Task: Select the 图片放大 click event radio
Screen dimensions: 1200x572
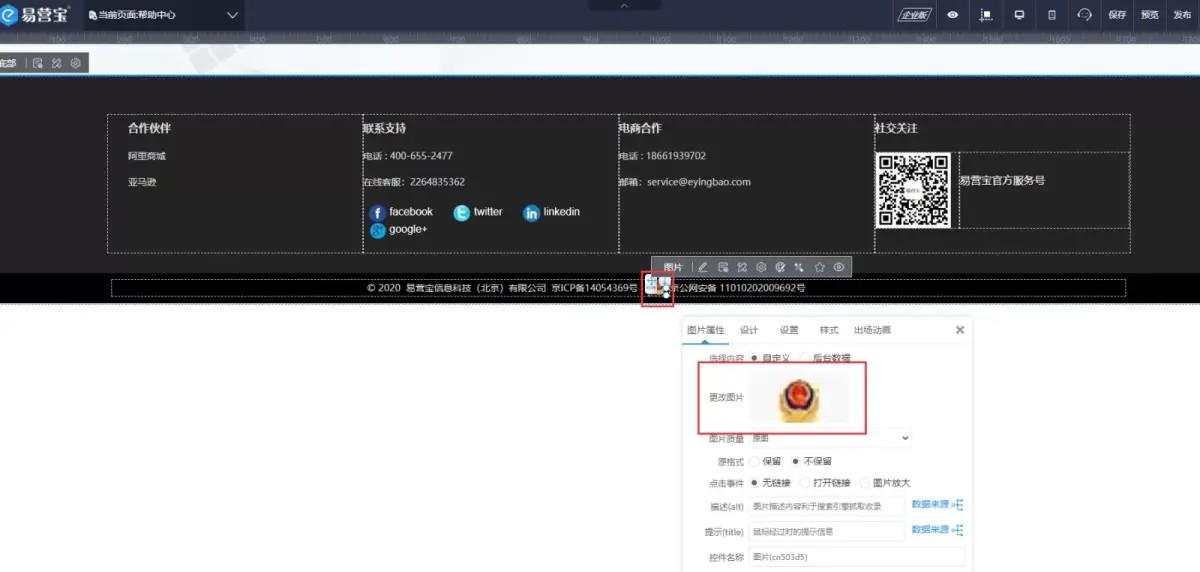Action: click(x=865, y=483)
